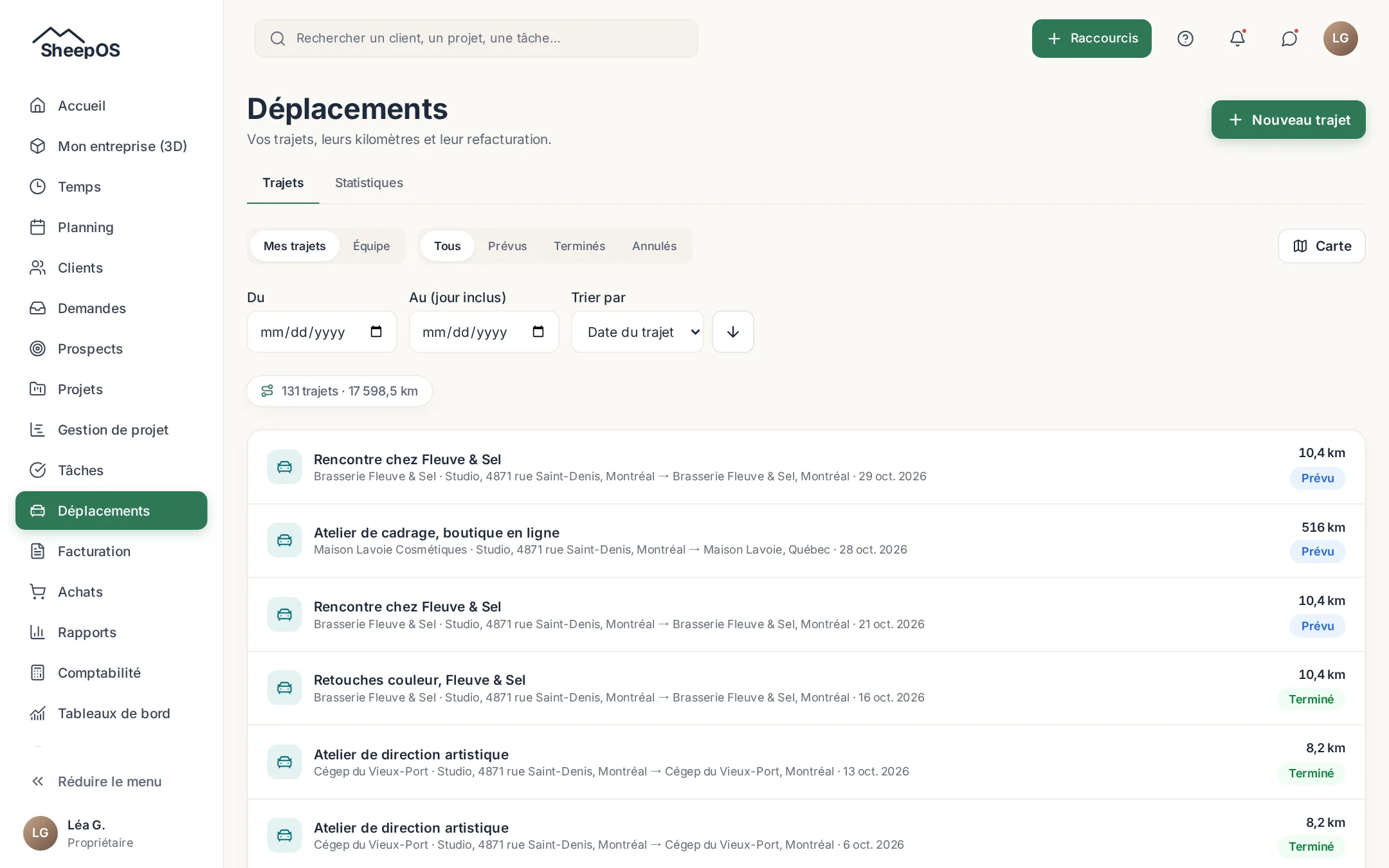Switch to the Statistiques tab

click(369, 183)
